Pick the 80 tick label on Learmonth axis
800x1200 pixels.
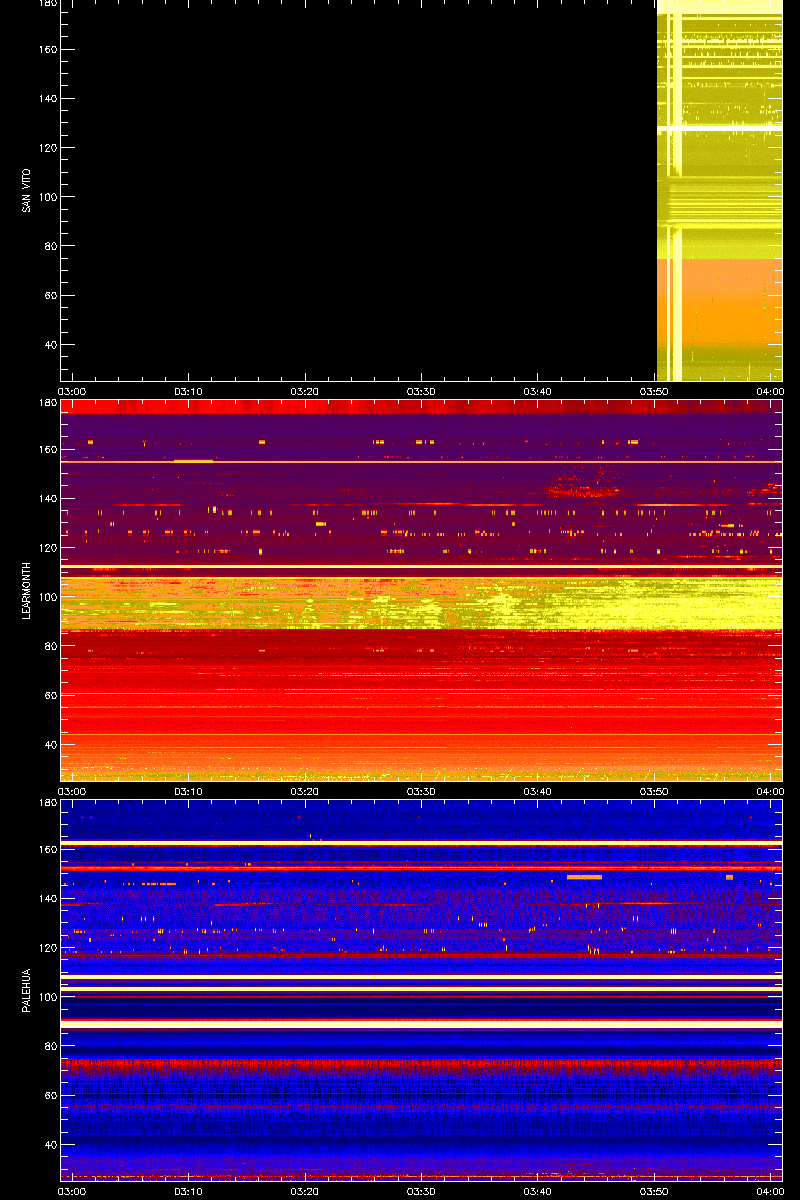click(x=50, y=646)
